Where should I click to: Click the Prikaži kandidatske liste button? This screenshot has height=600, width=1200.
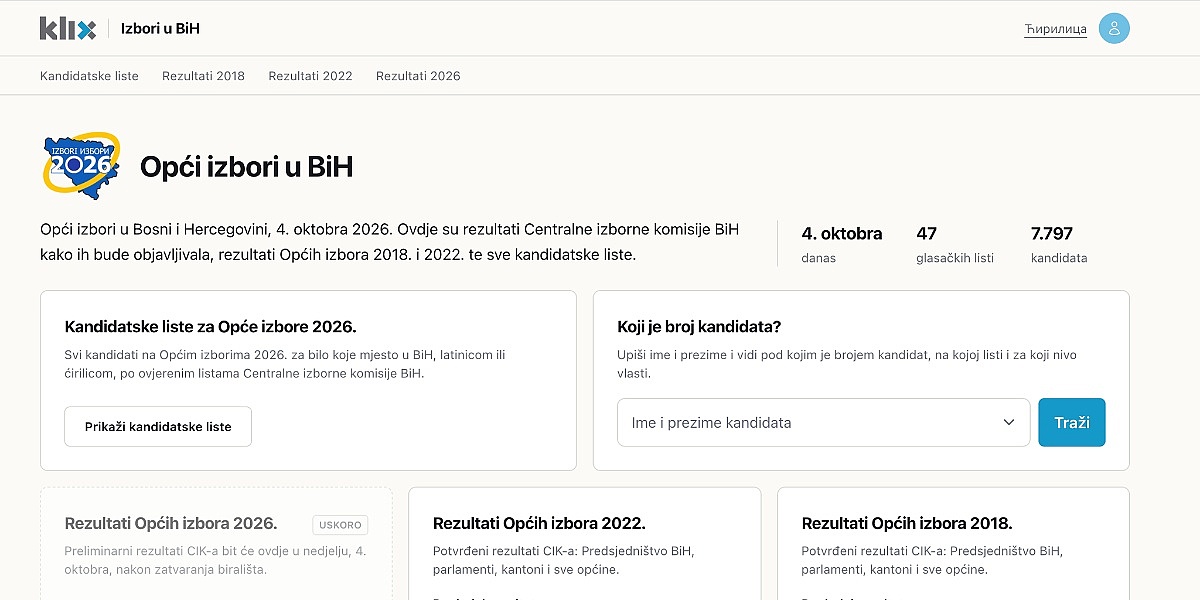(158, 426)
